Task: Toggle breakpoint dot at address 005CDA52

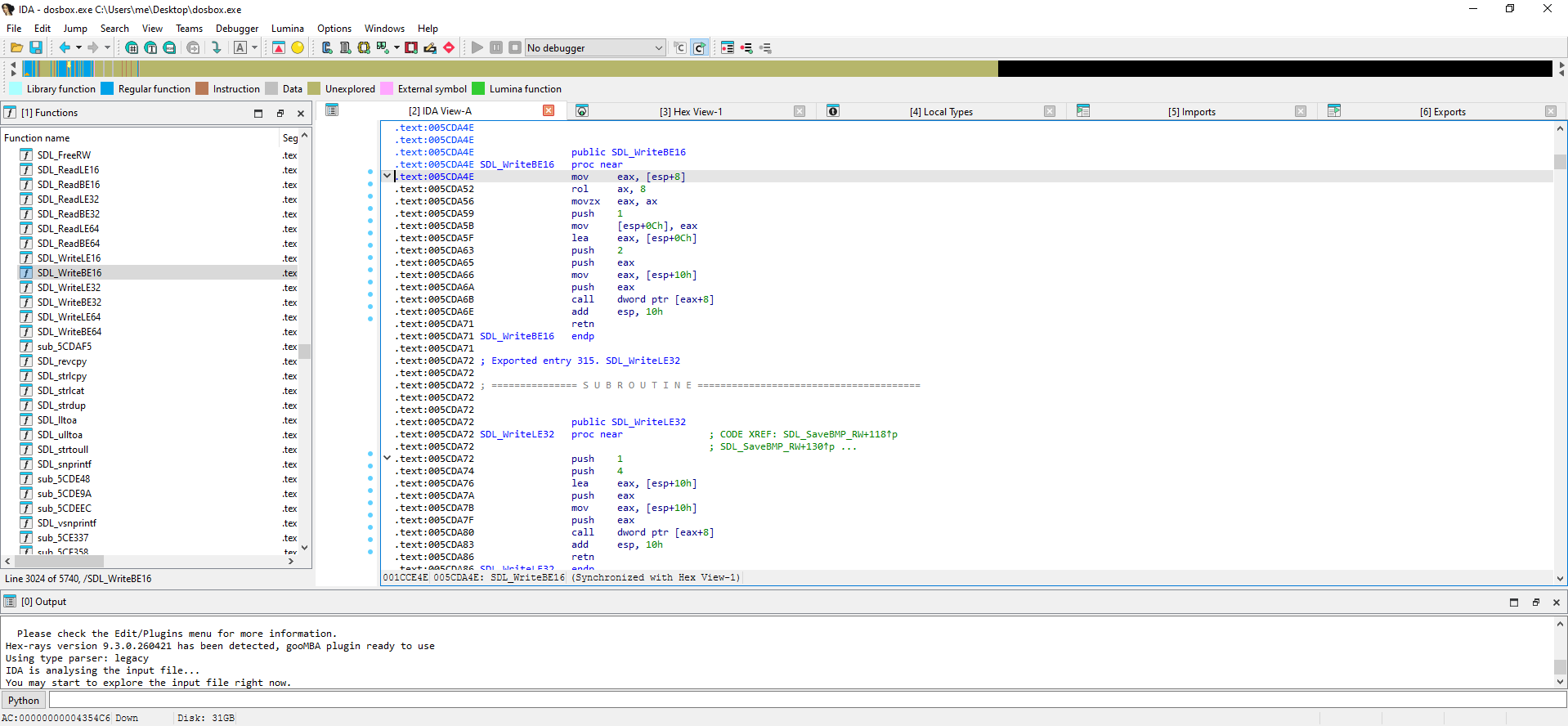Action: click(x=370, y=184)
